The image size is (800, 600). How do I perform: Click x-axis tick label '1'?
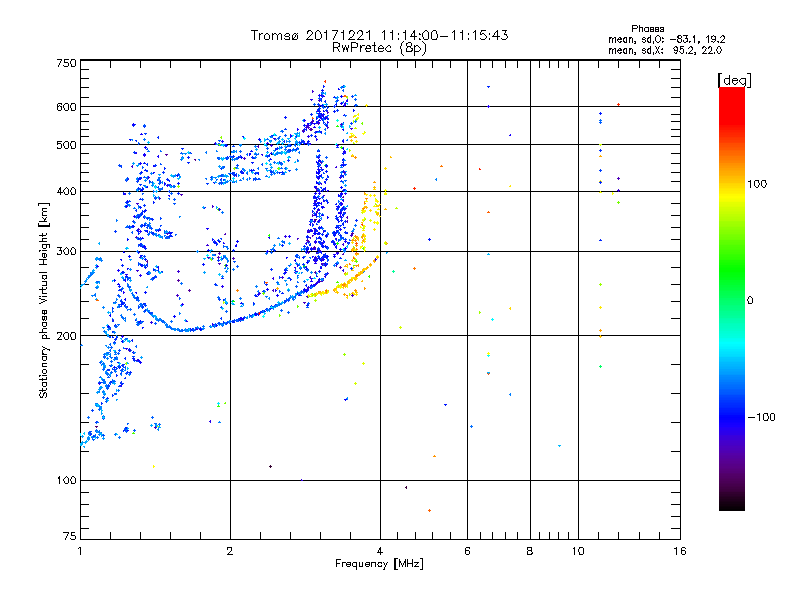pyautogui.click(x=80, y=551)
